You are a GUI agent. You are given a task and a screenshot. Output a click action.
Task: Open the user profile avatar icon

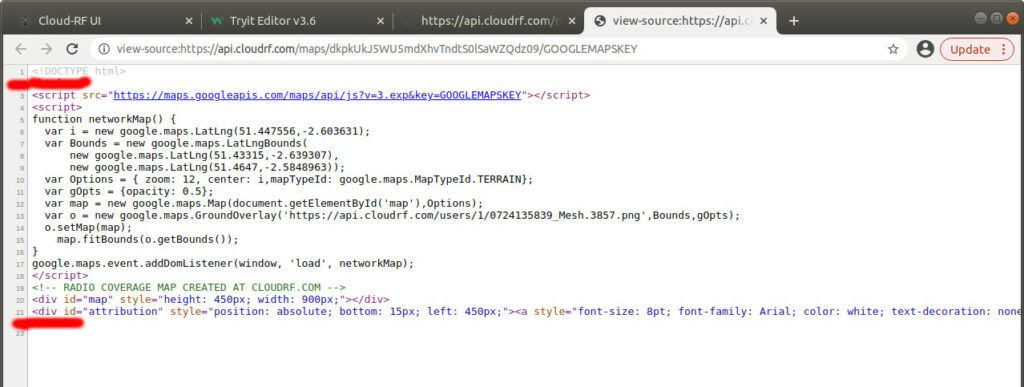pos(925,49)
